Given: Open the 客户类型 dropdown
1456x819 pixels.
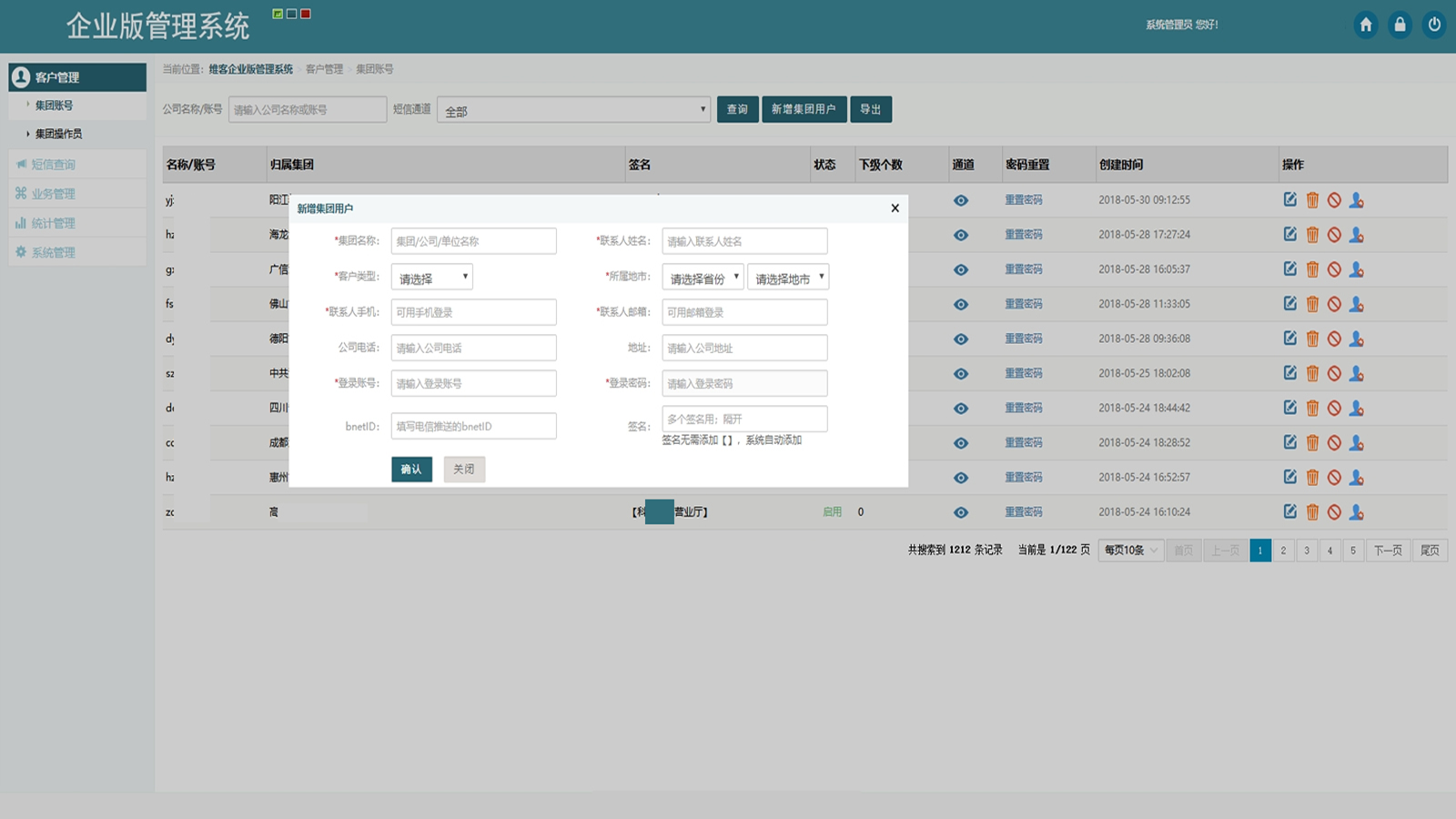Looking at the screenshot, I should 431,278.
